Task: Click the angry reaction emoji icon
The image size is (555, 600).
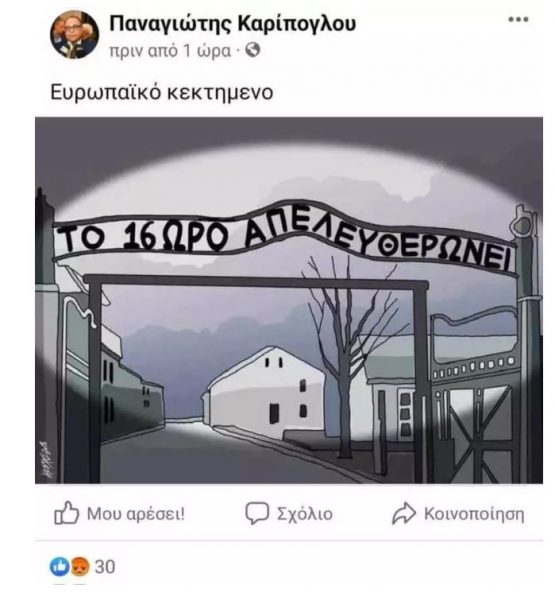Action: pos(80,567)
